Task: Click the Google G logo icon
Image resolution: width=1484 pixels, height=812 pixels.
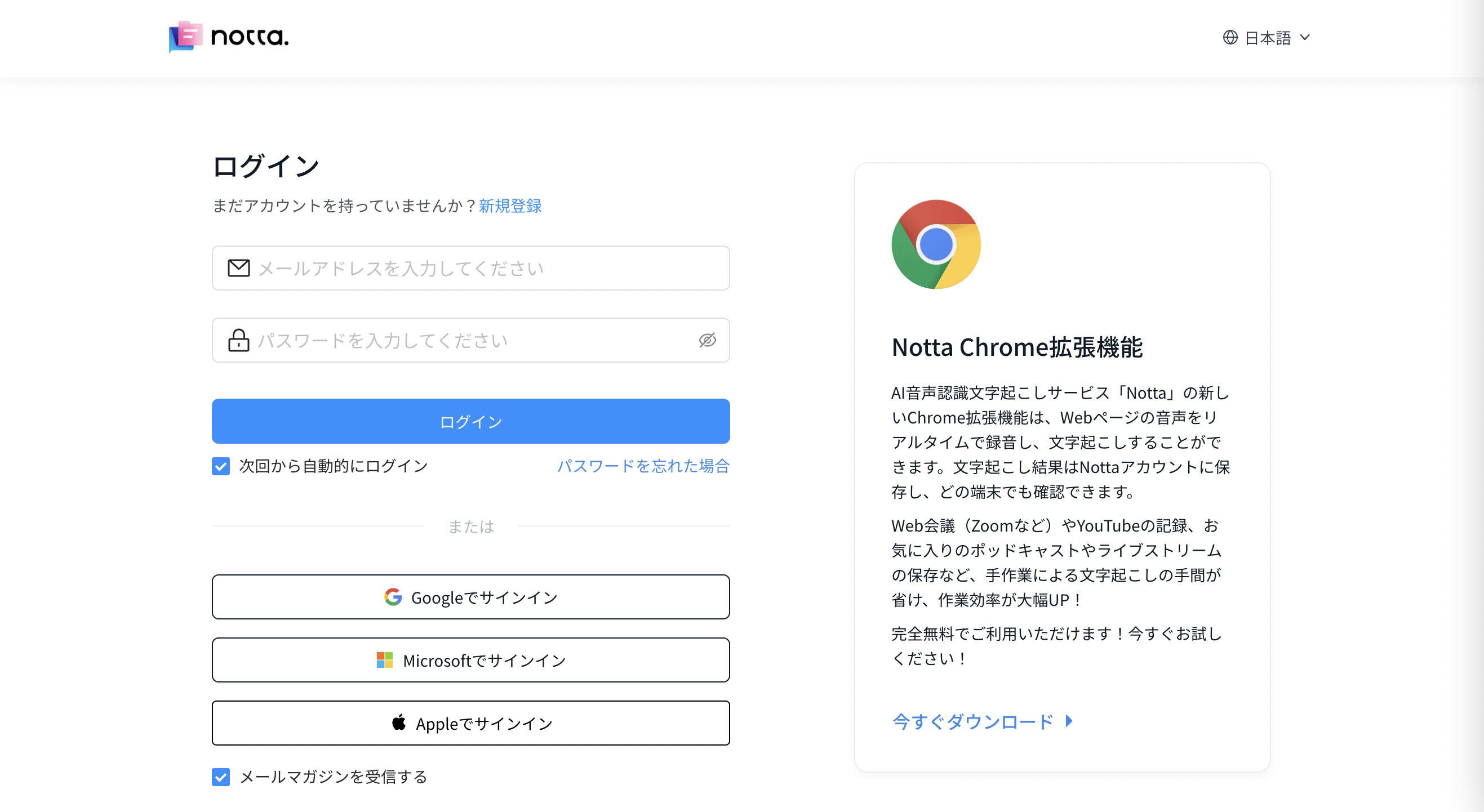Action: click(393, 597)
